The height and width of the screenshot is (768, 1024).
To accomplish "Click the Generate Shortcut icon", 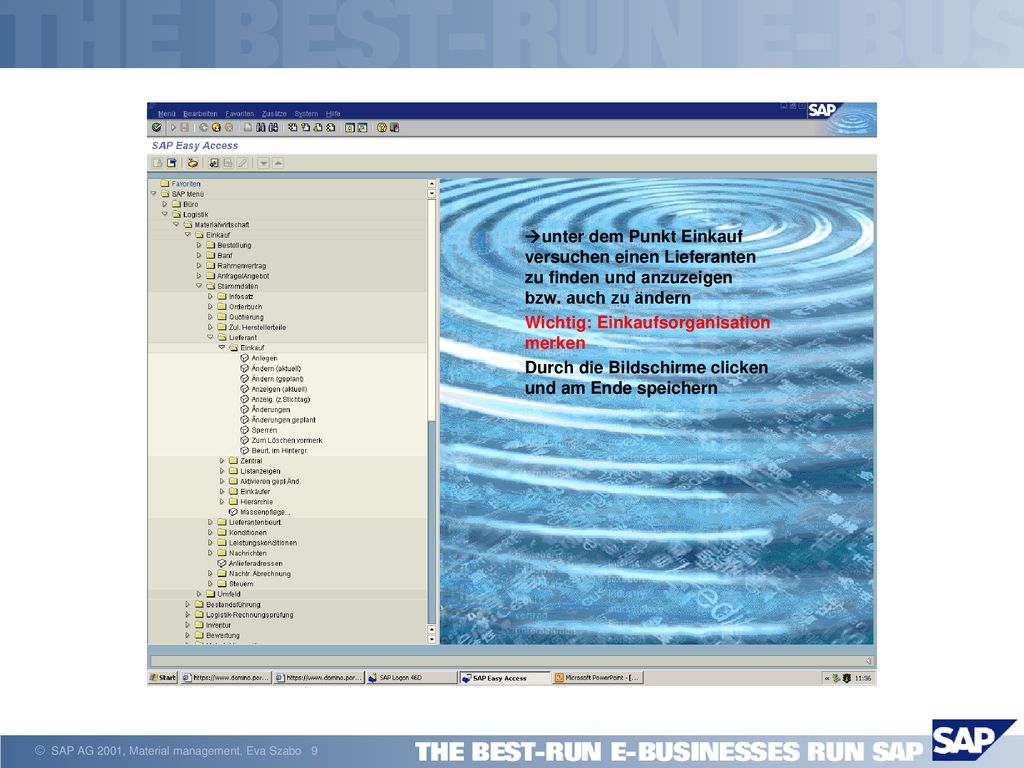I will click(x=362, y=127).
